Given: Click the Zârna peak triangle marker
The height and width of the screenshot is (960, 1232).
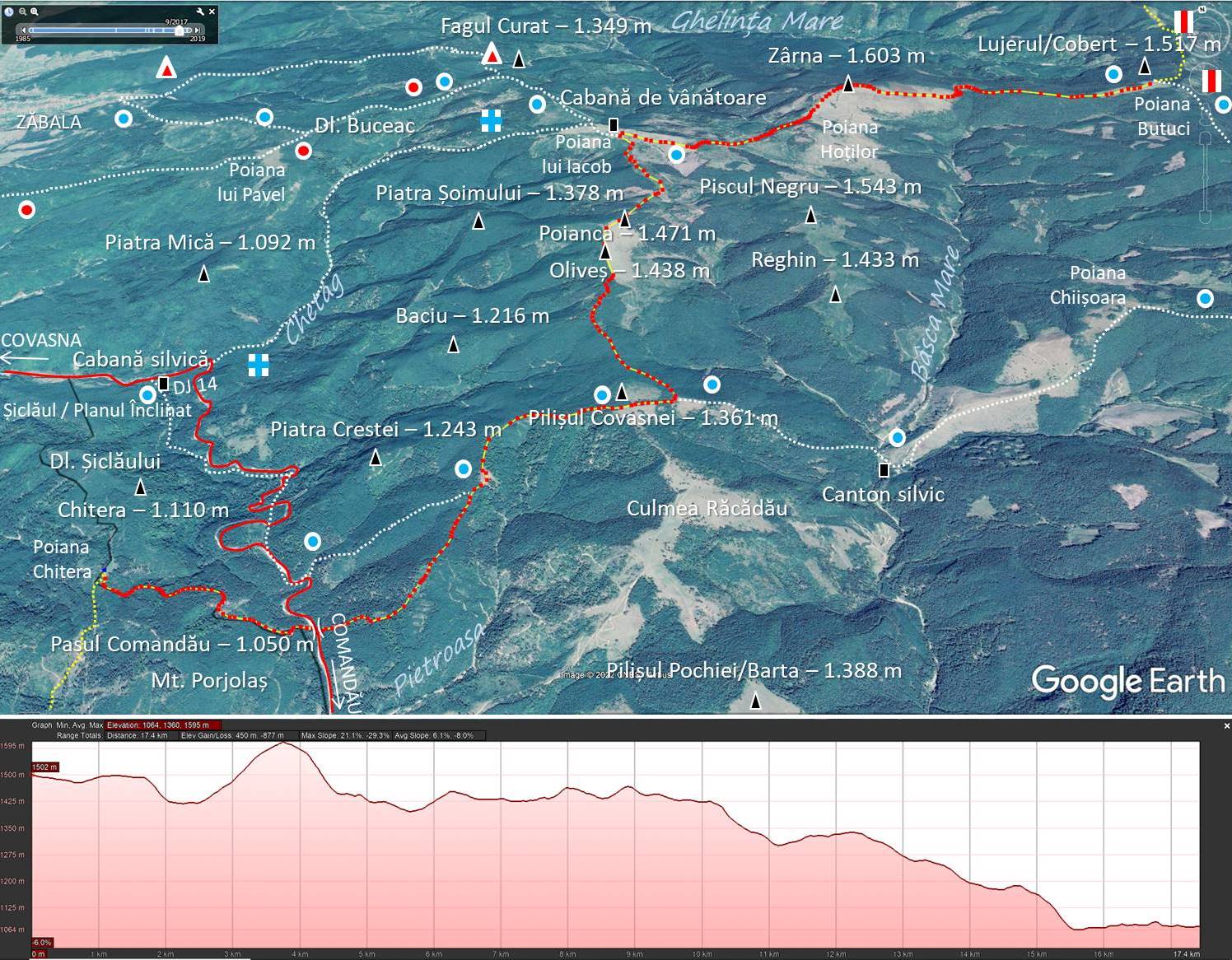Looking at the screenshot, I should point(848,84).
